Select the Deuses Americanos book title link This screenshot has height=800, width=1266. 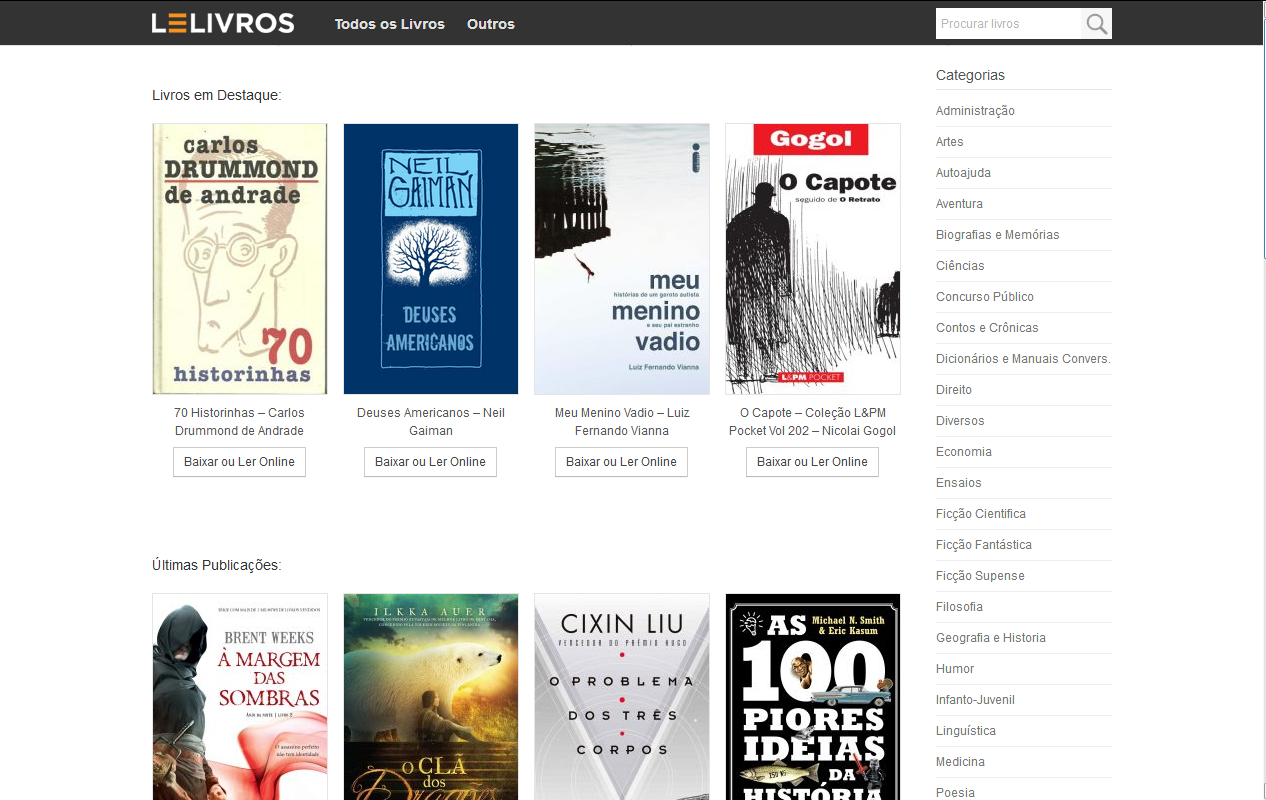point(430,421)
